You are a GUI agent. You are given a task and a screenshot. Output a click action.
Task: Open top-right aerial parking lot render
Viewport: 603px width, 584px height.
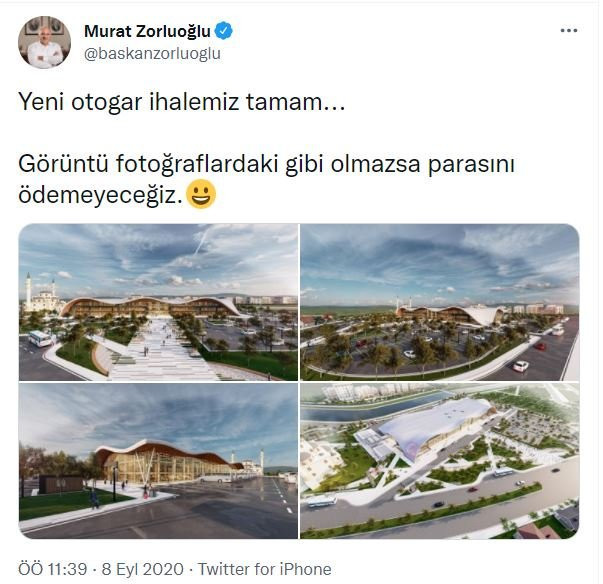[x=440, y=302]
